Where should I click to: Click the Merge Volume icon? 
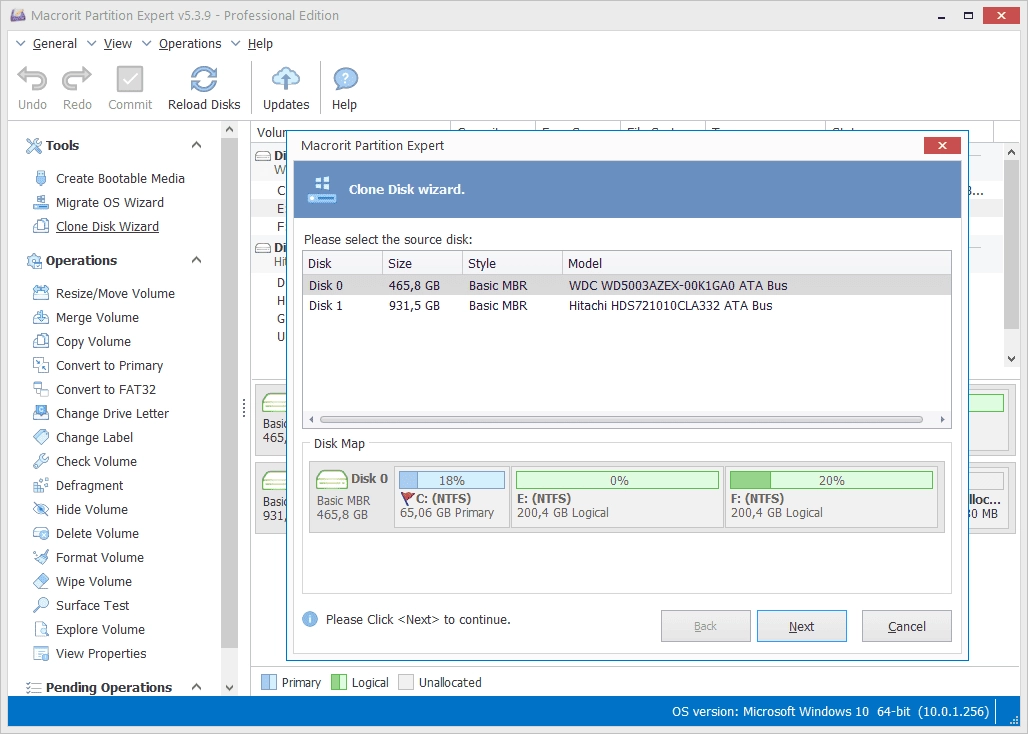click(41, 317)
